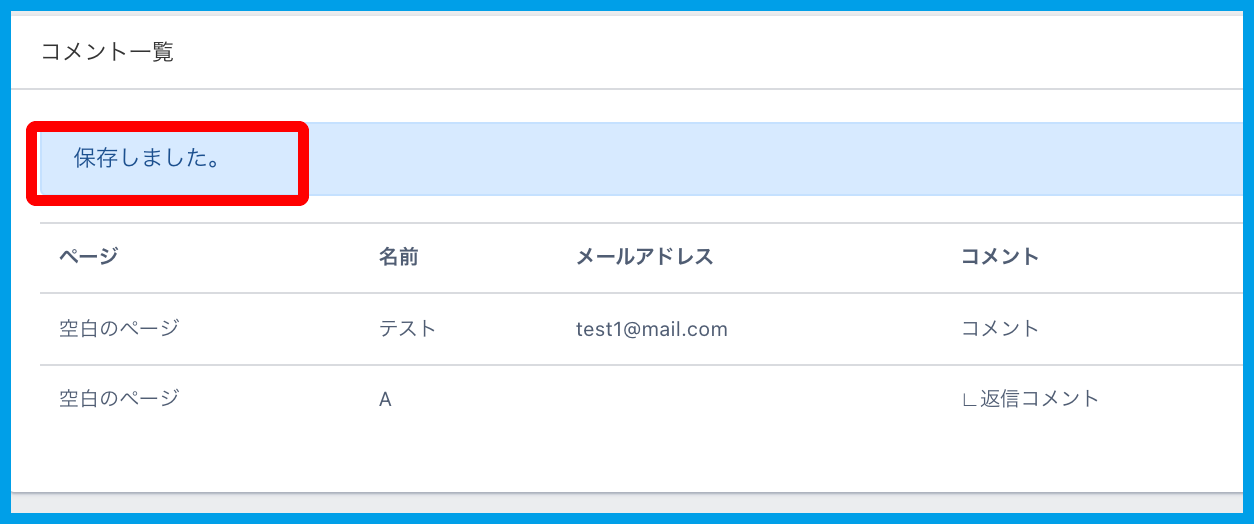Click the reply indicator ∟ before 返信コメント
This screenshot has width=1254, height=524.
click(968, 400)
